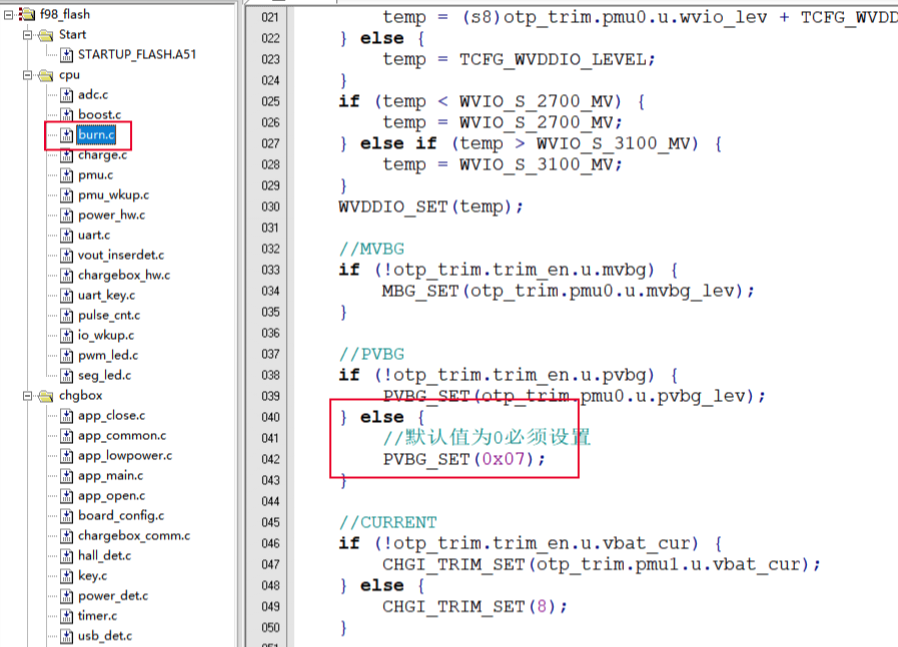
Task: Click the WVDDIO_SET(temp) code line
Action: [431, 207]
